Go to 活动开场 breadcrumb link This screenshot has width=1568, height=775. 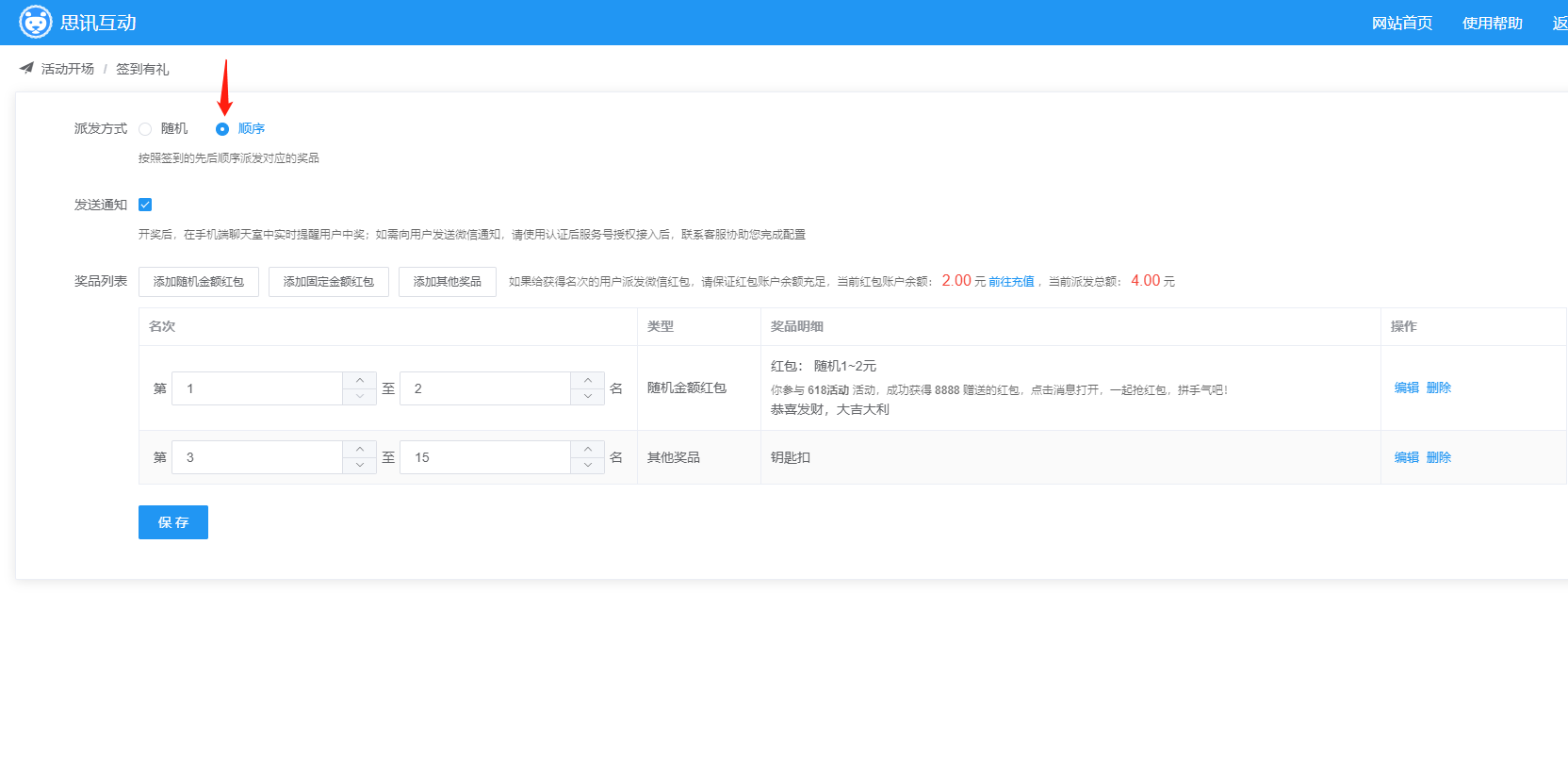68,69
